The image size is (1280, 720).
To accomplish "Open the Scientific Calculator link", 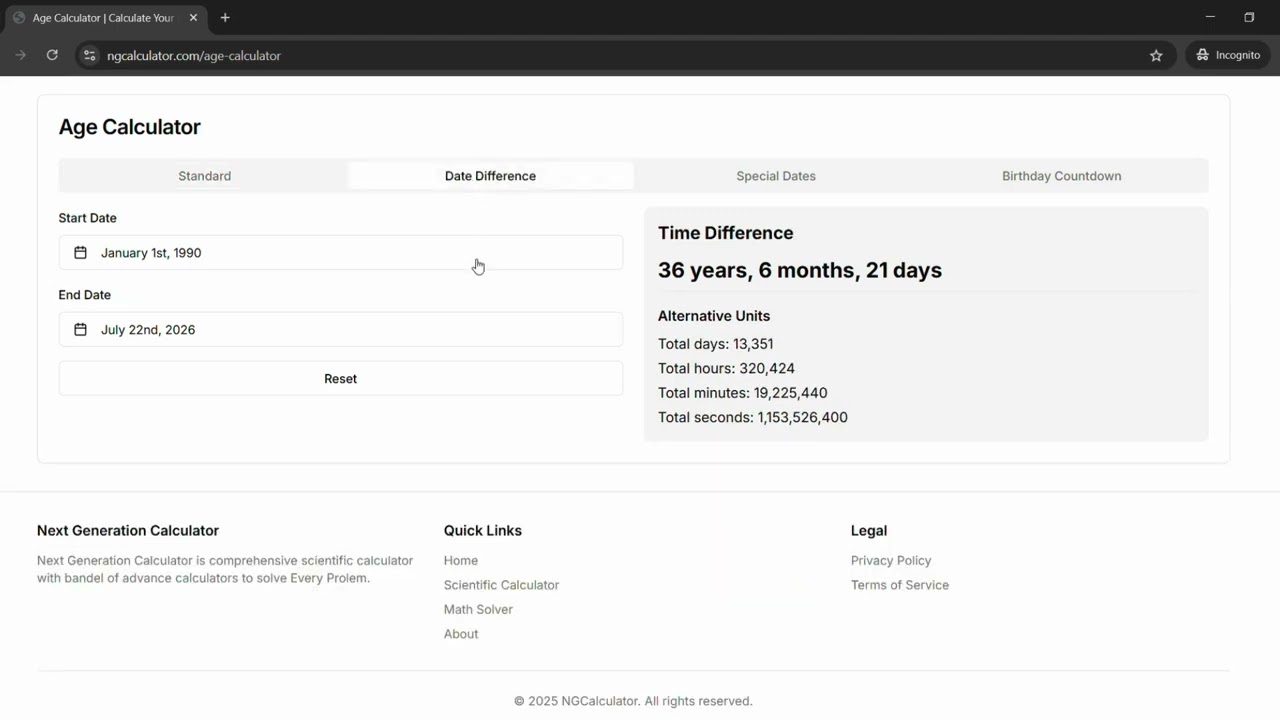I will coord(501,585).
